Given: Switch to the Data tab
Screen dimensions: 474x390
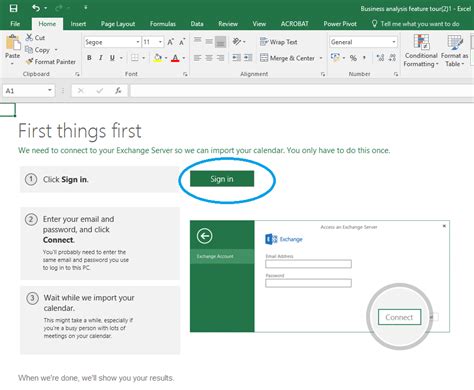Looking at the screenshot, I should pos(197,24).
